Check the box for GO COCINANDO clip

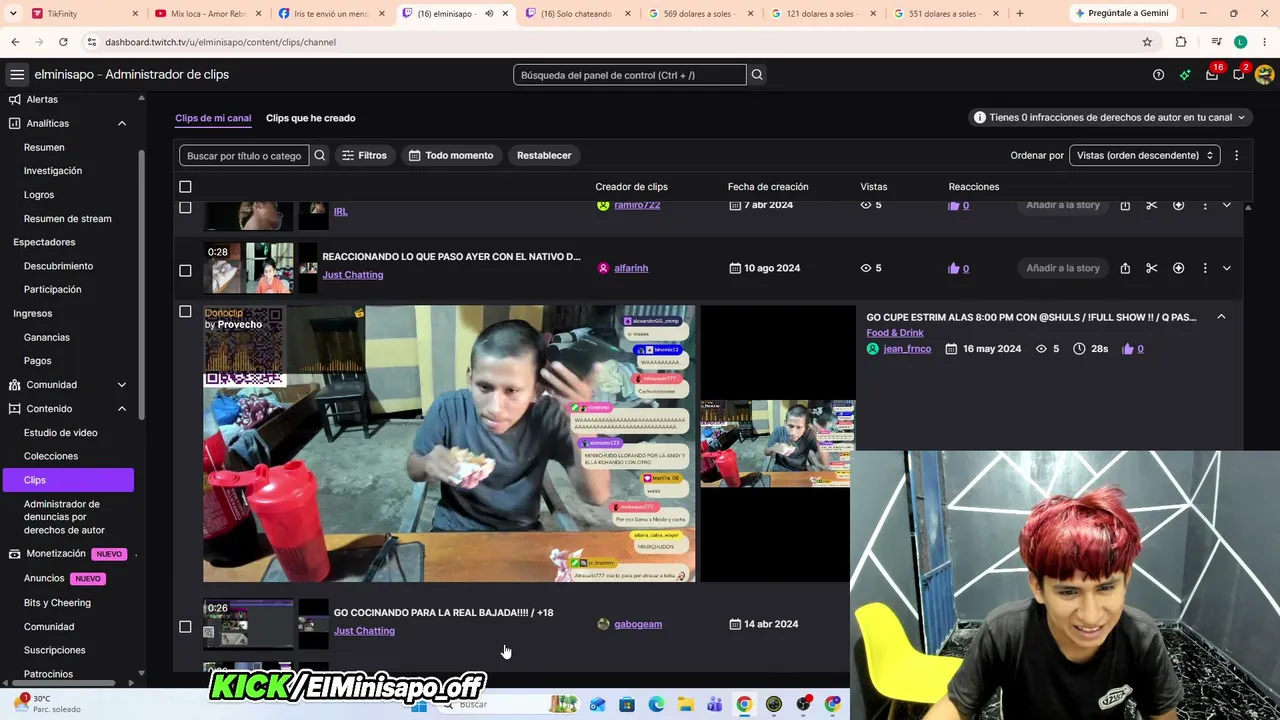(185, 627)
